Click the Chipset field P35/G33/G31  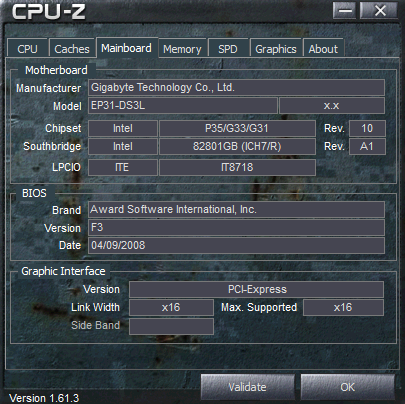pos(237,128)
